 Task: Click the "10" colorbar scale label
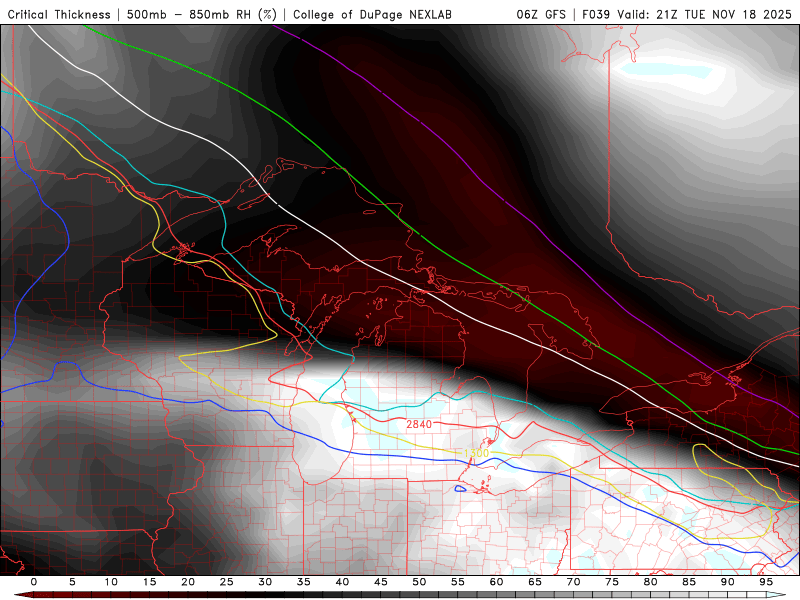coord(111,582)
